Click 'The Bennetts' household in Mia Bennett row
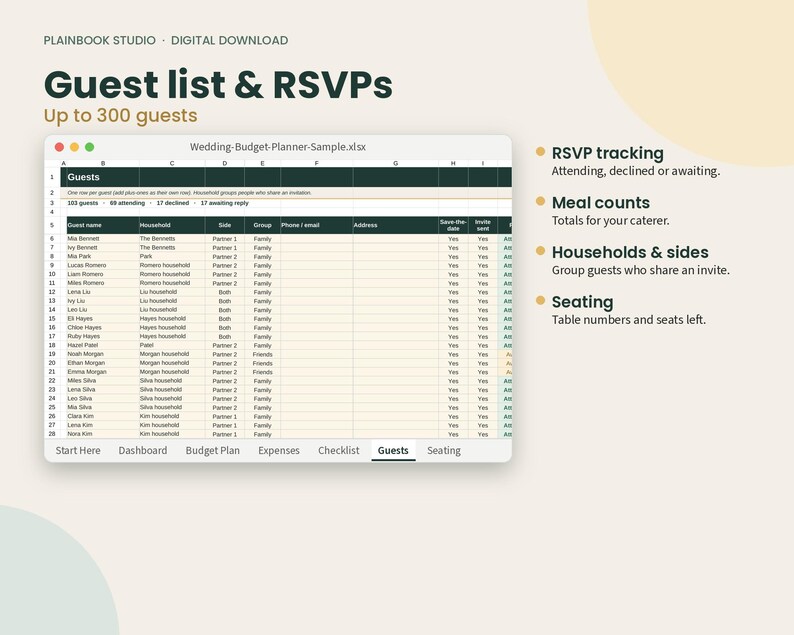This screenshot has height=635, width=794. click(172, 239)
